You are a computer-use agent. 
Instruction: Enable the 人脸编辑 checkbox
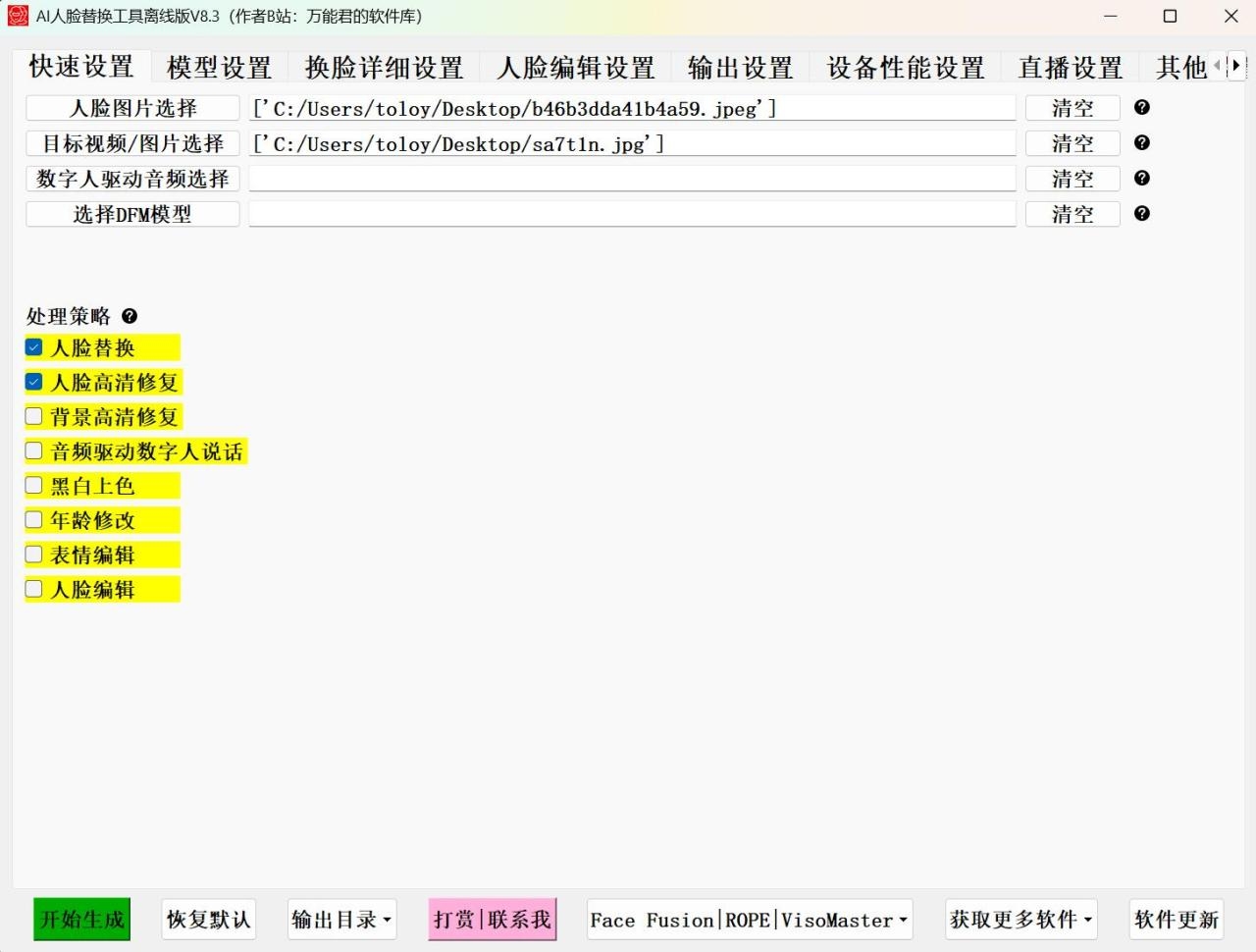pos(33,589)
